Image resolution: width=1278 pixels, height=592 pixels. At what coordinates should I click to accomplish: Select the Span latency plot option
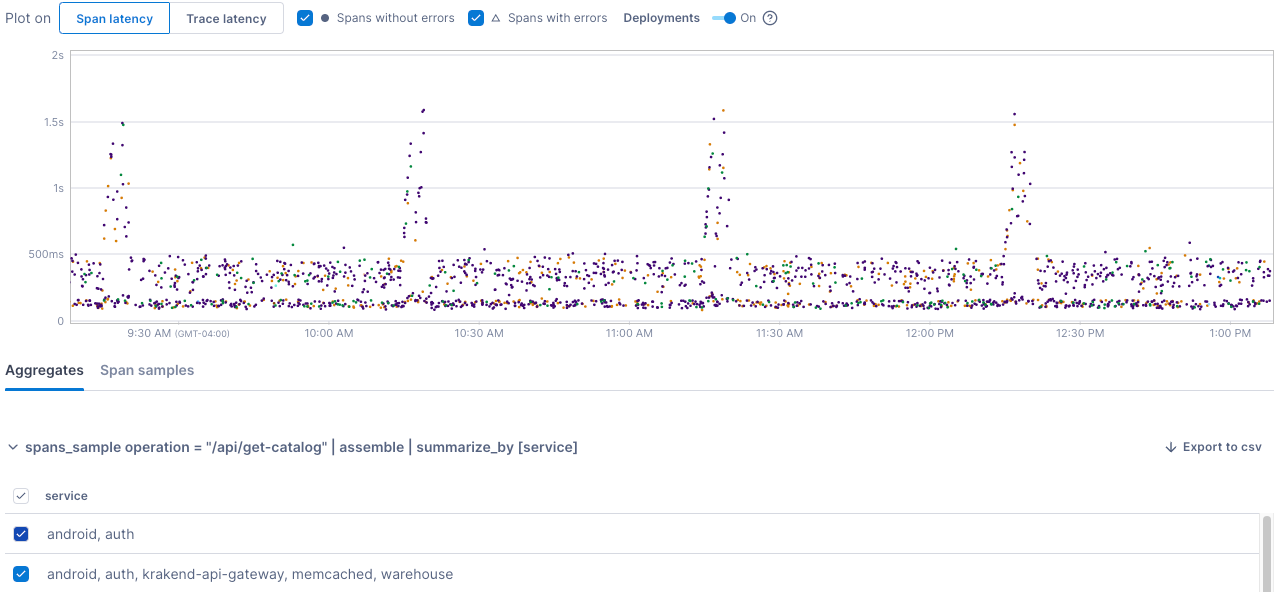click(x=114, y=18)
